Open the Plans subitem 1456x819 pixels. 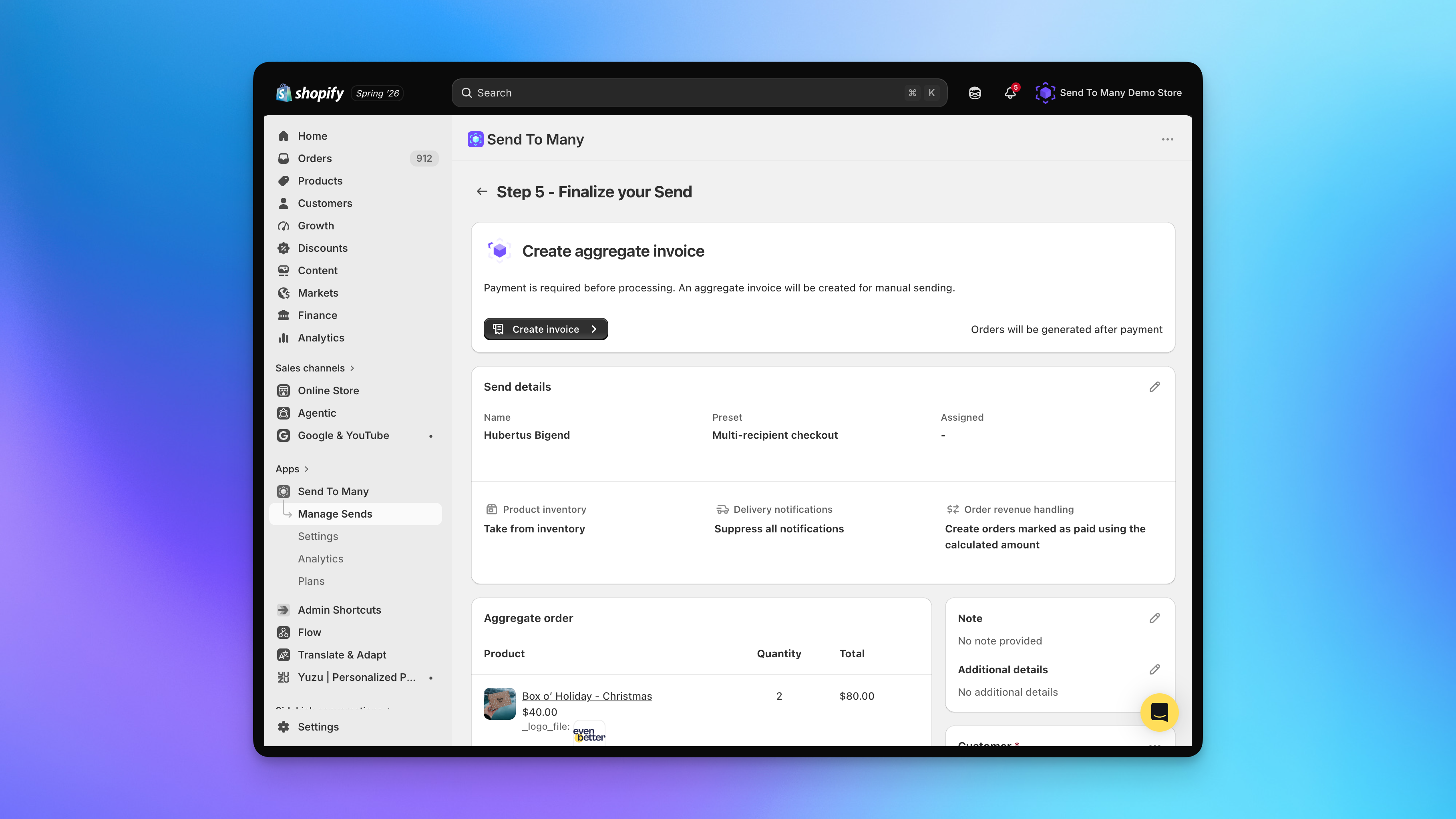click(311, 581)
